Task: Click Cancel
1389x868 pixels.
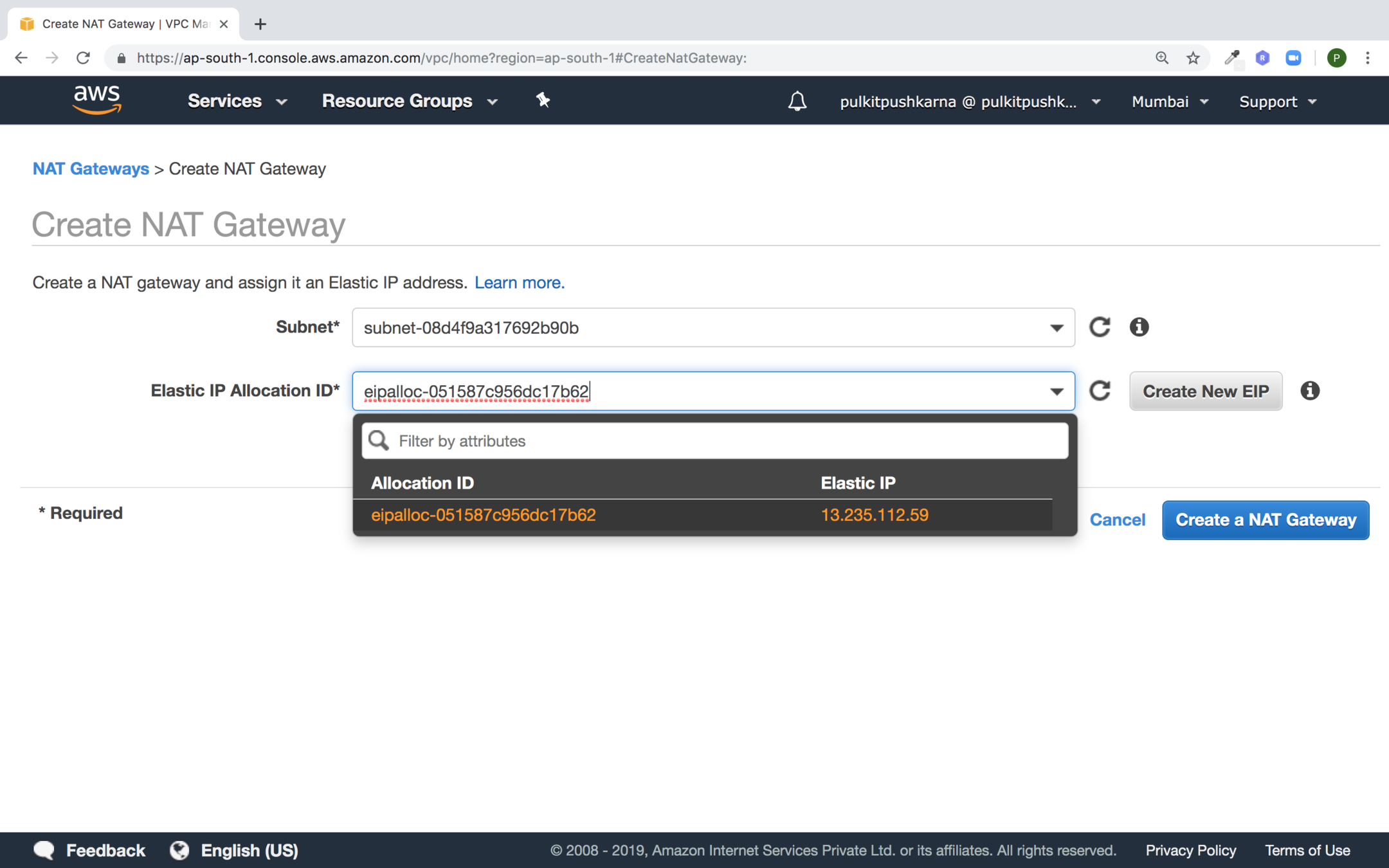Action: pos(1118,520)
